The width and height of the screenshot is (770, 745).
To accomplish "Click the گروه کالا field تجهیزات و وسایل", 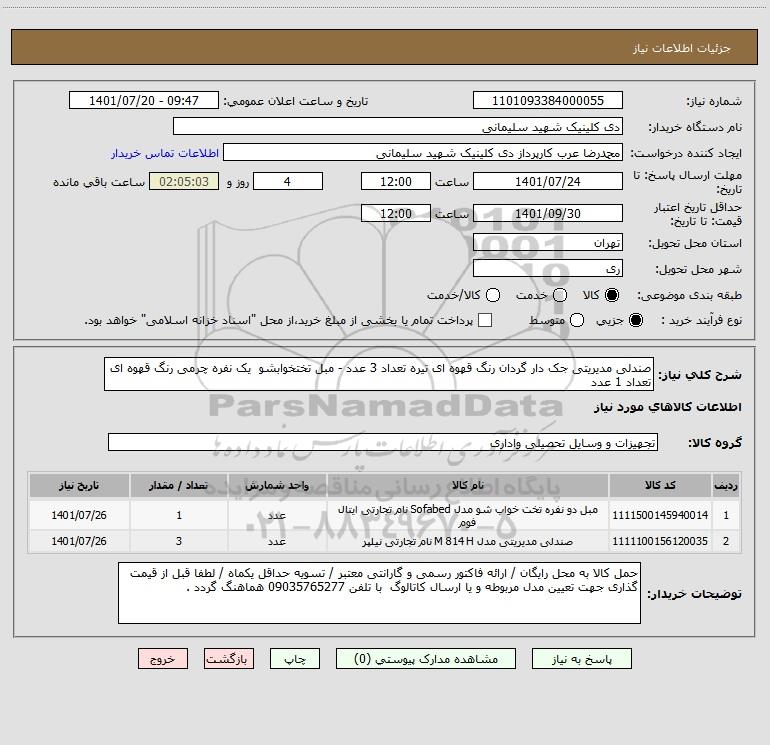I will pos(383,442).
